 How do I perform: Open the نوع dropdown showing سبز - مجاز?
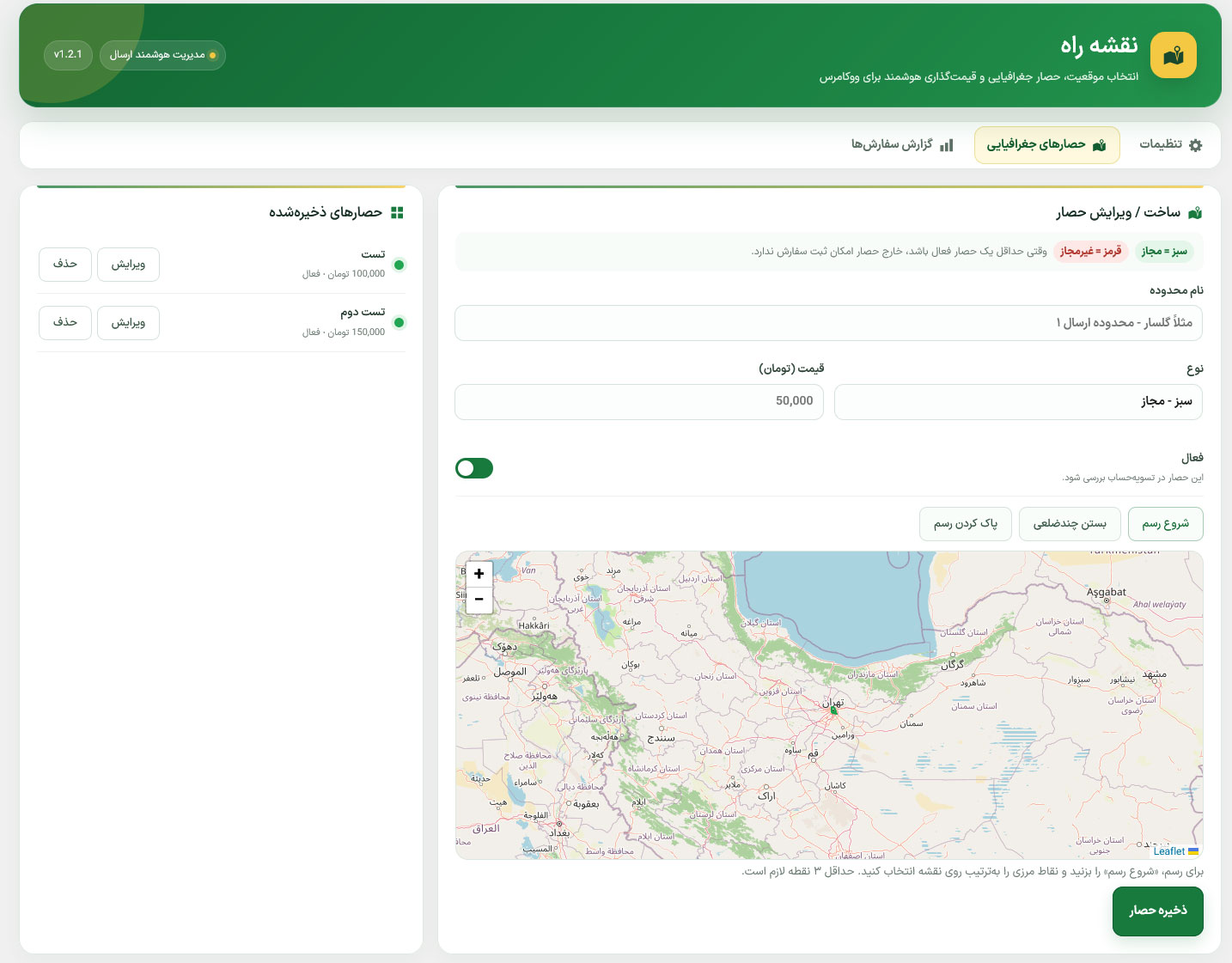pyautogui.click(x=1018, y=402)
